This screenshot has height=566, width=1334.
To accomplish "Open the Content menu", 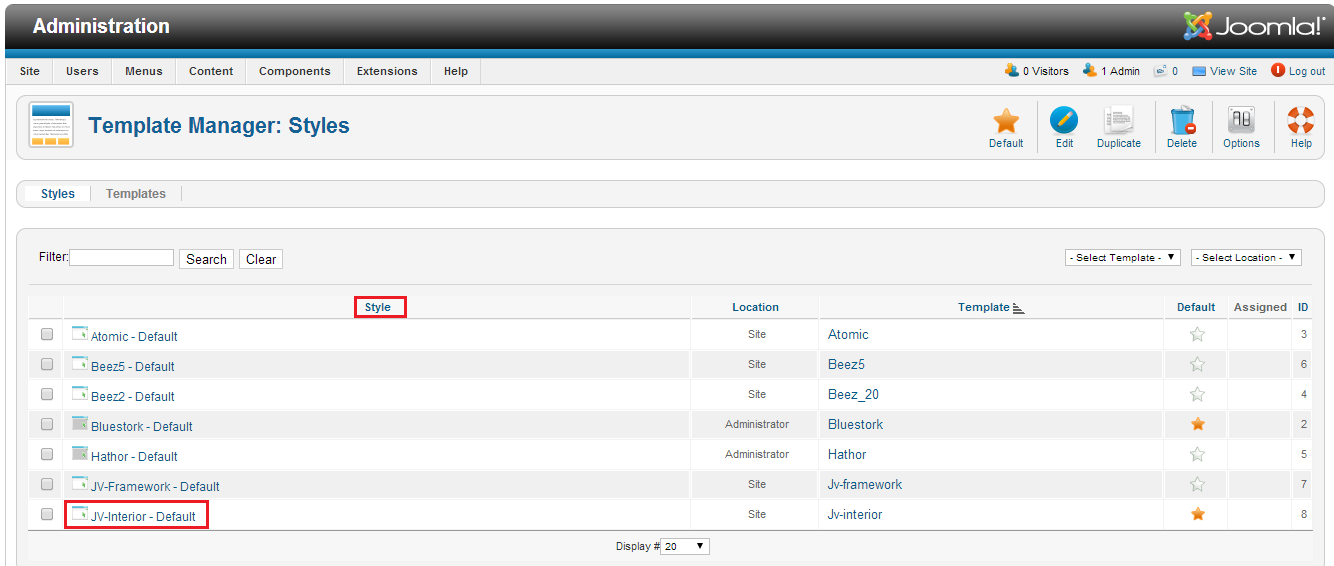I will click(x=211, y=71).
